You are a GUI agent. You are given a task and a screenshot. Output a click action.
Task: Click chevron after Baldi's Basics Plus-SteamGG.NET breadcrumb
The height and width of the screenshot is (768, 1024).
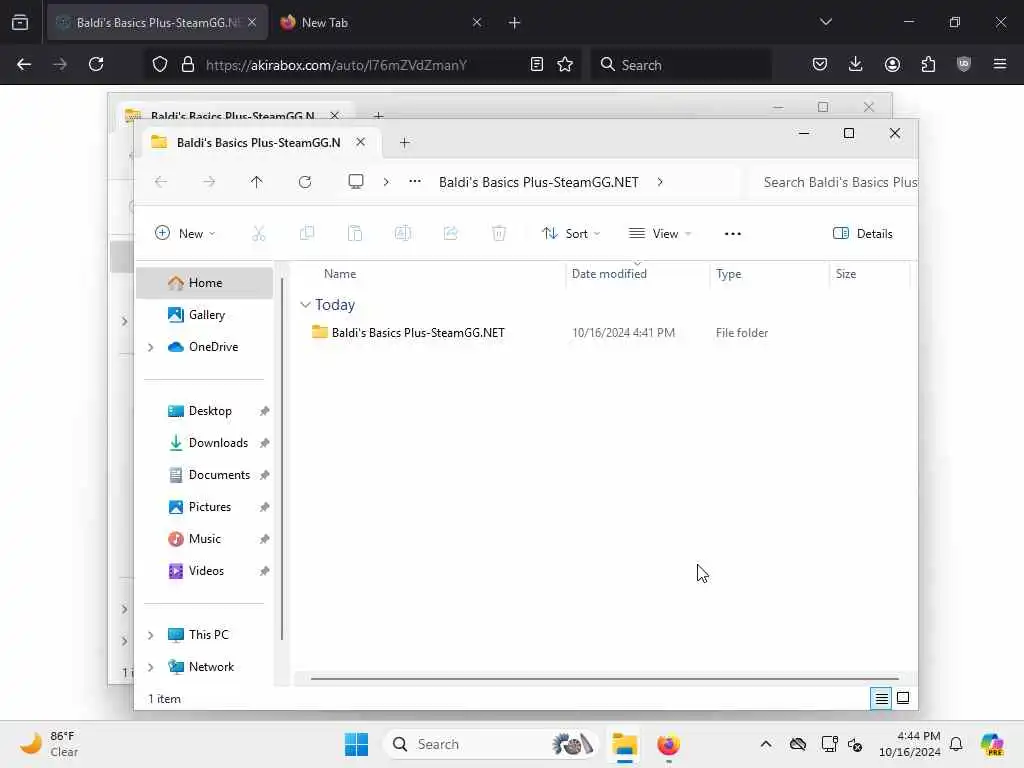tap(660, 182)
